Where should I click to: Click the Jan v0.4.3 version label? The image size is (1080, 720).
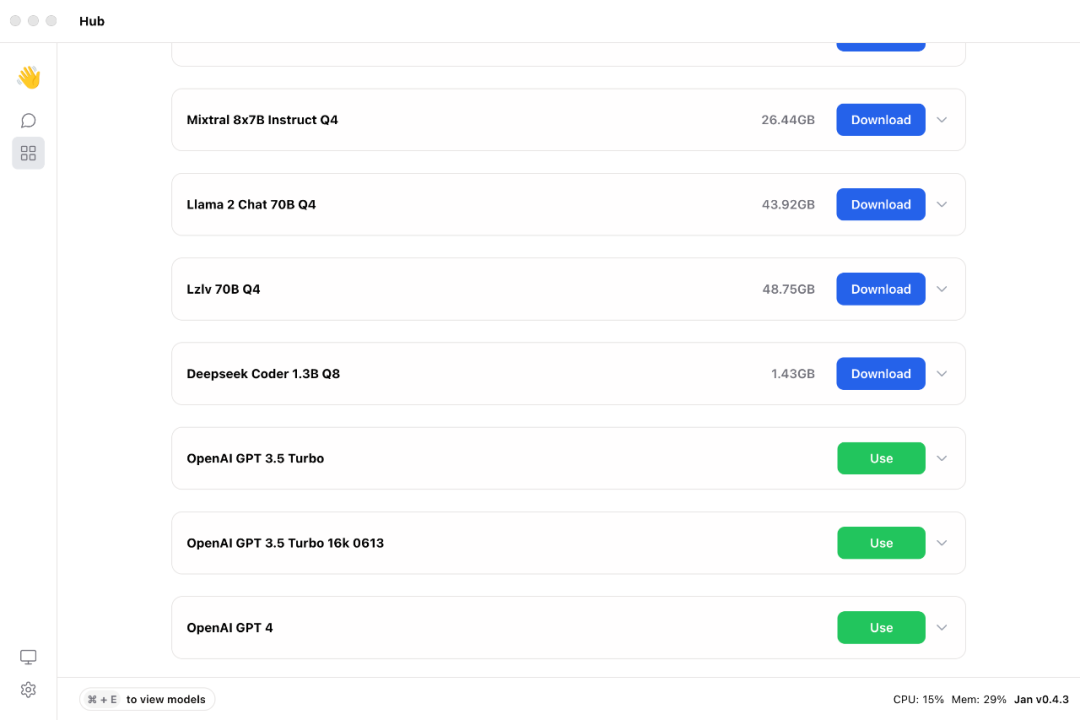point(1041,699)
